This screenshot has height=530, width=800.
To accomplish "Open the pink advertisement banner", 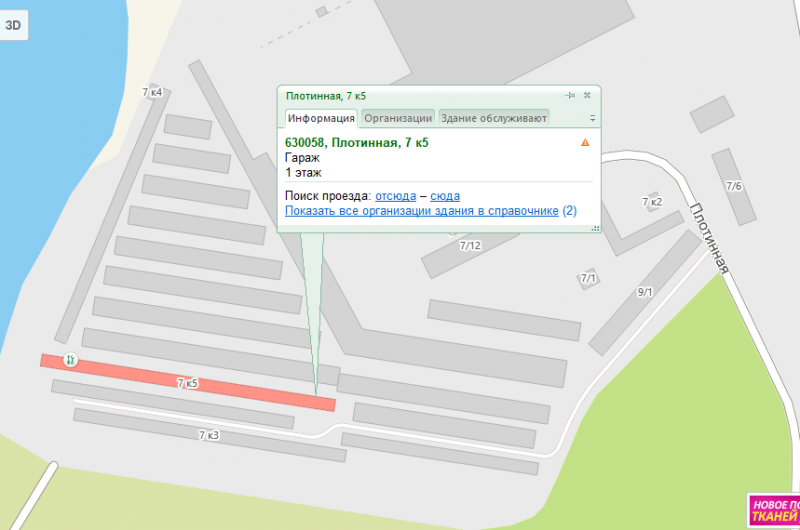I will coord(773,510).
